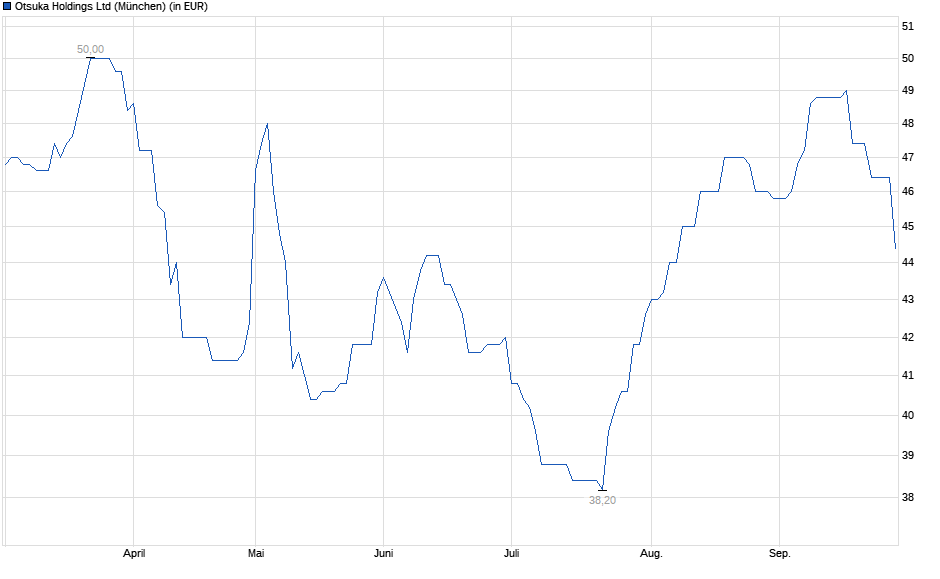Click the 'Mai' axis label
This screenshot has width=940, height=579.
256,553
